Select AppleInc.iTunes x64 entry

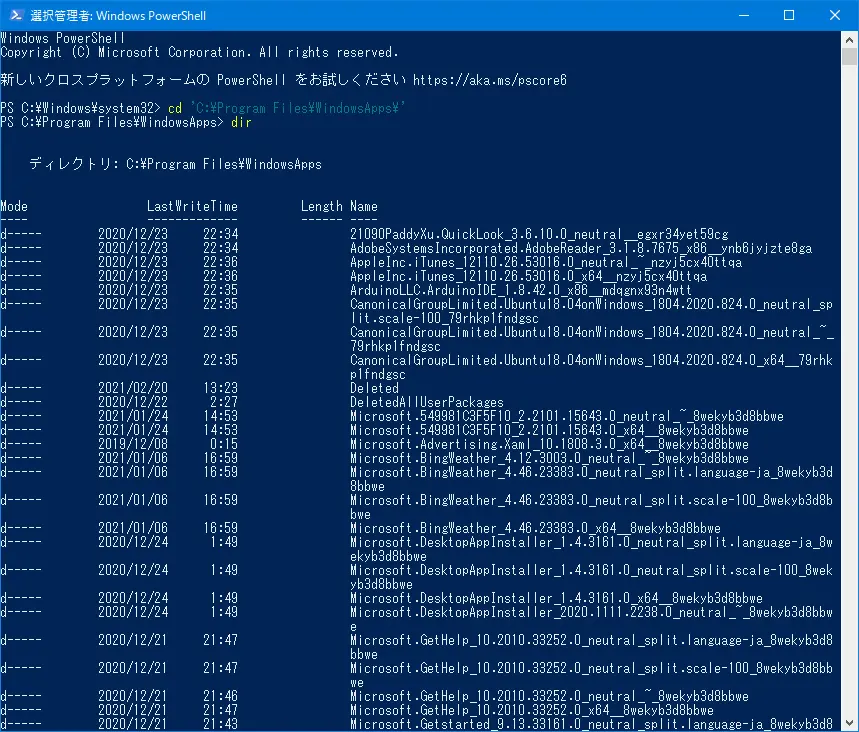(x=529, y=276)
